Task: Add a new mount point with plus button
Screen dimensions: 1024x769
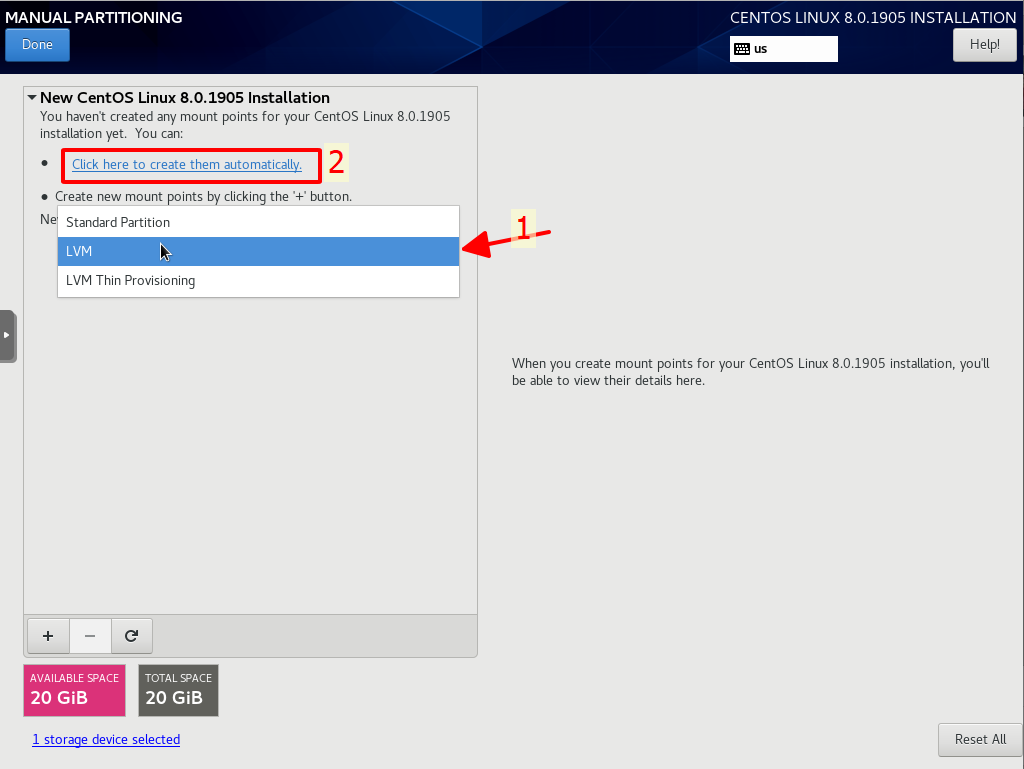Action: coord(48,636)
